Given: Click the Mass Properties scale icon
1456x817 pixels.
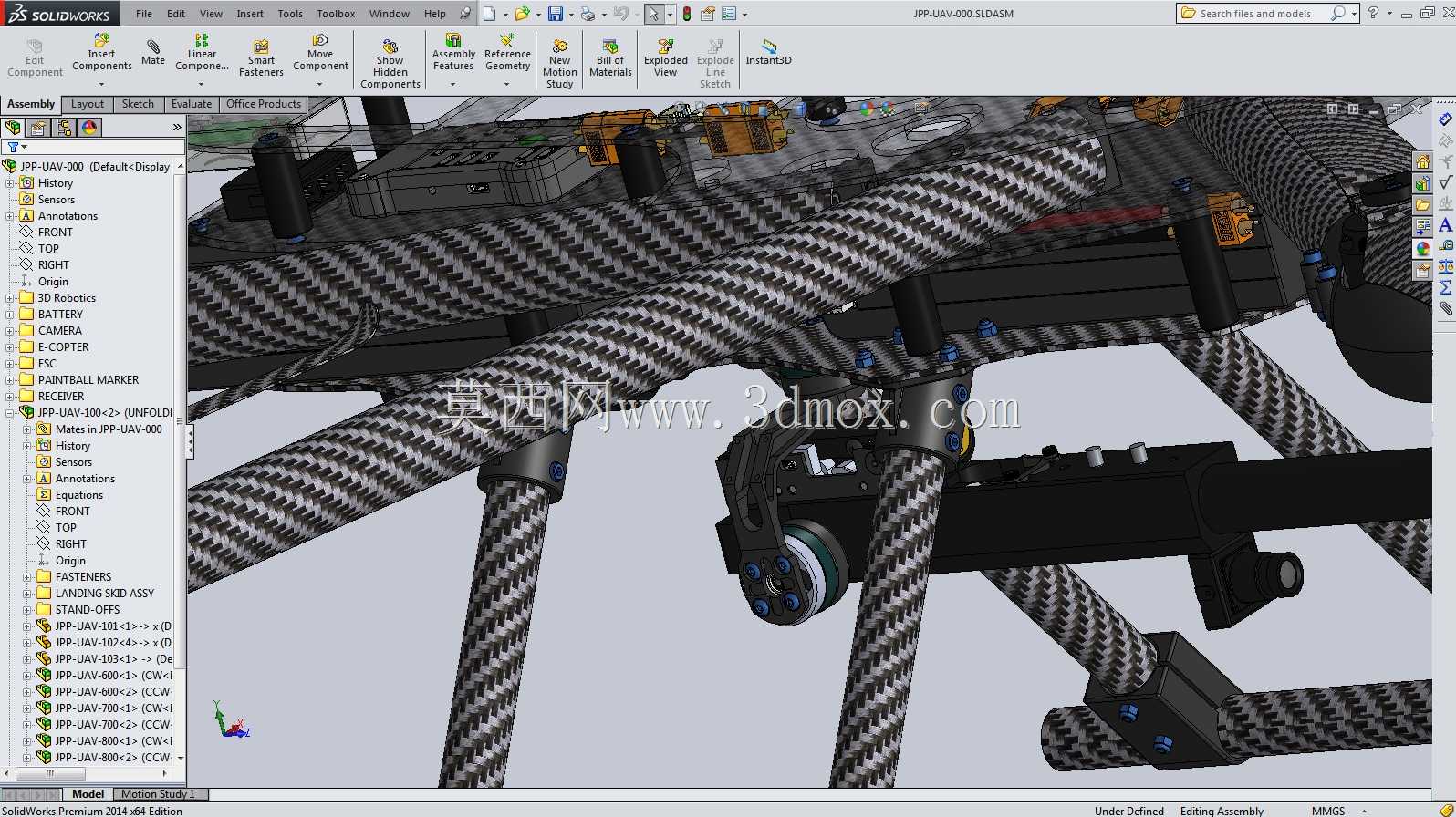Looking at the screenshot, I should click(1446, 266).
